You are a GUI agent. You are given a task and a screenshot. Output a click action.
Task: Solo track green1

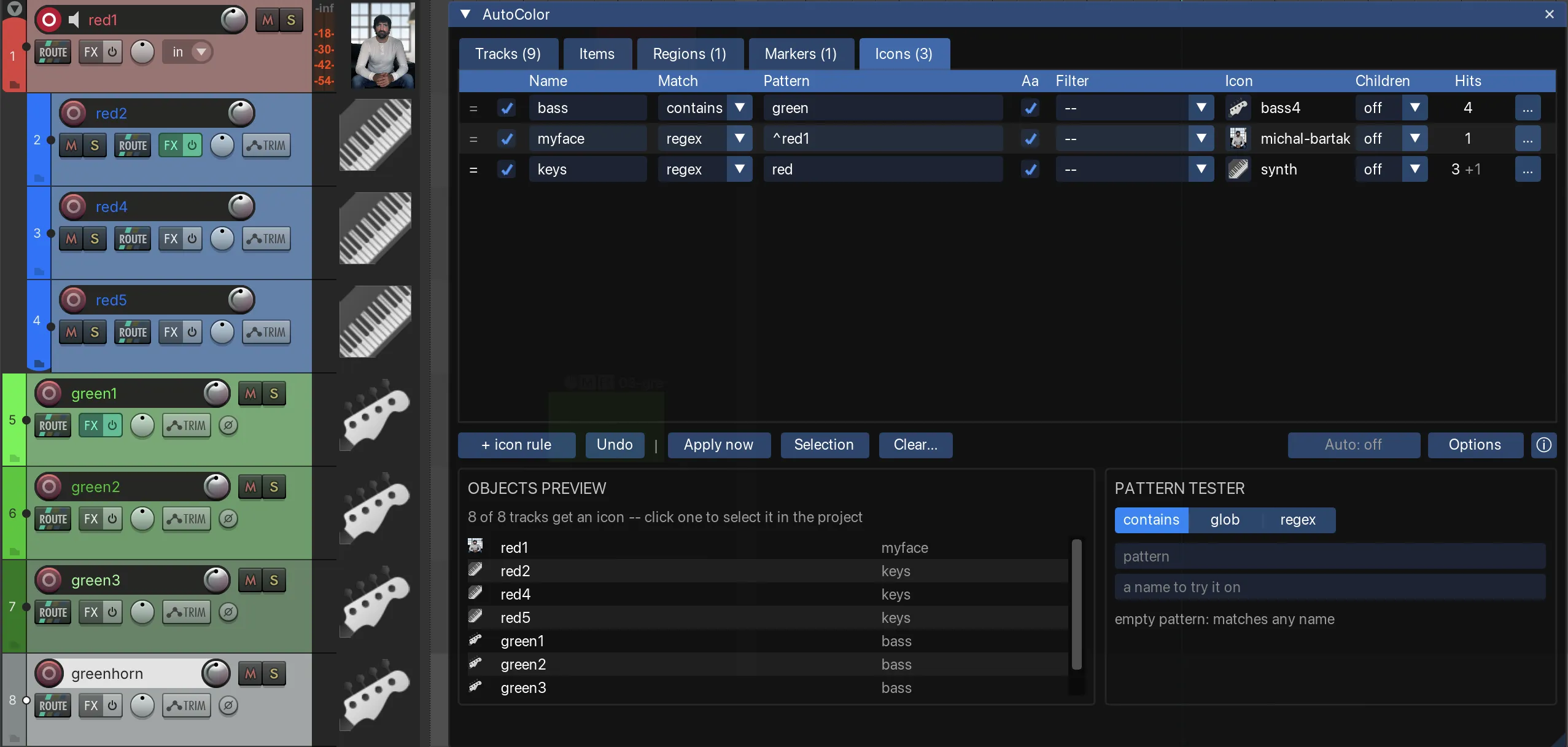[274, 393]
